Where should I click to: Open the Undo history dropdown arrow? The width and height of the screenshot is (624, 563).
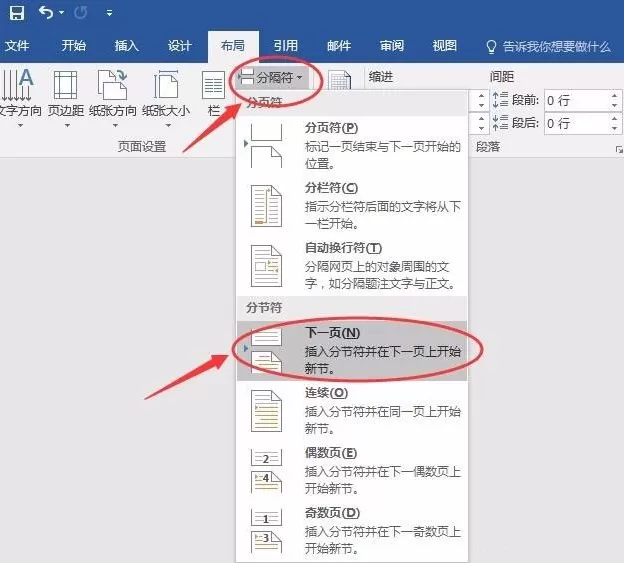(x=61, y=13)
